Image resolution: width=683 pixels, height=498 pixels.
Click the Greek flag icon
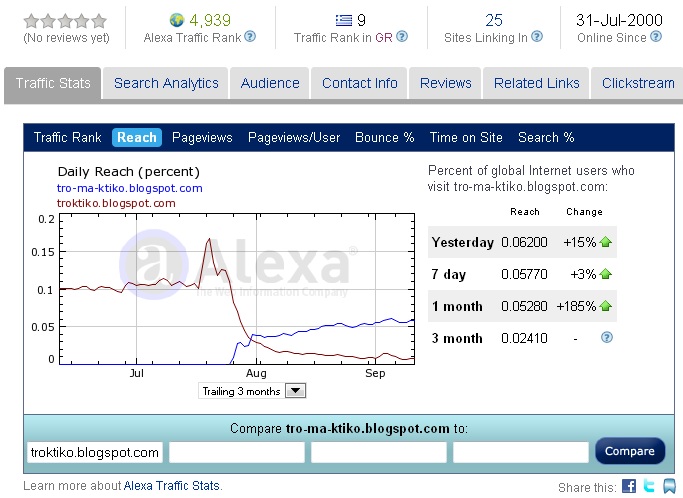344,20
